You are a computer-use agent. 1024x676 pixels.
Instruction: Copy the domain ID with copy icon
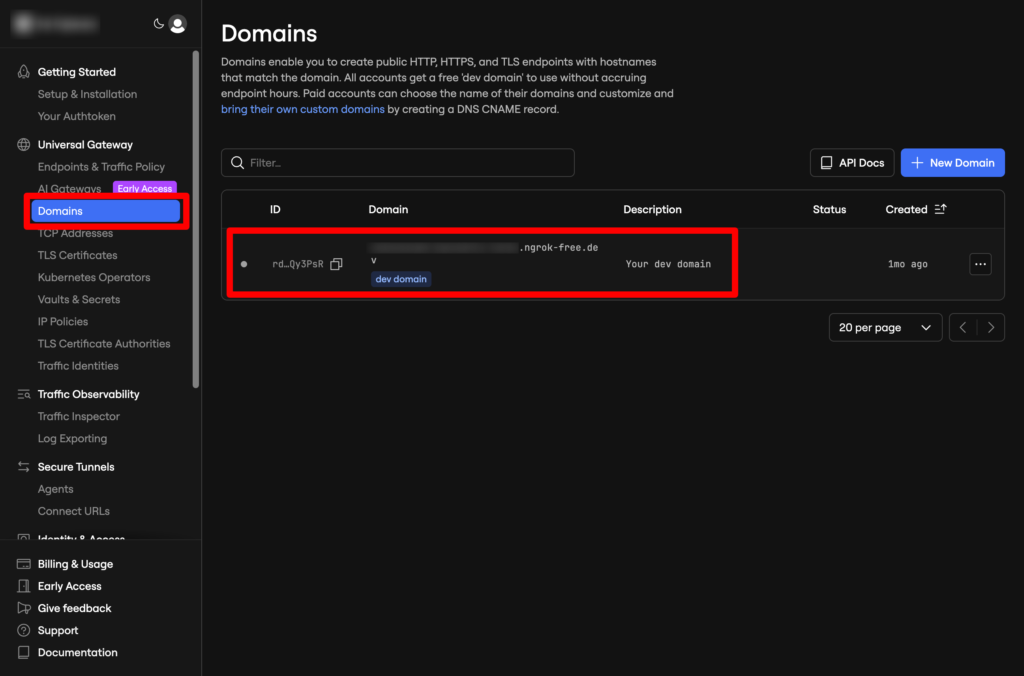coord(336,264)
